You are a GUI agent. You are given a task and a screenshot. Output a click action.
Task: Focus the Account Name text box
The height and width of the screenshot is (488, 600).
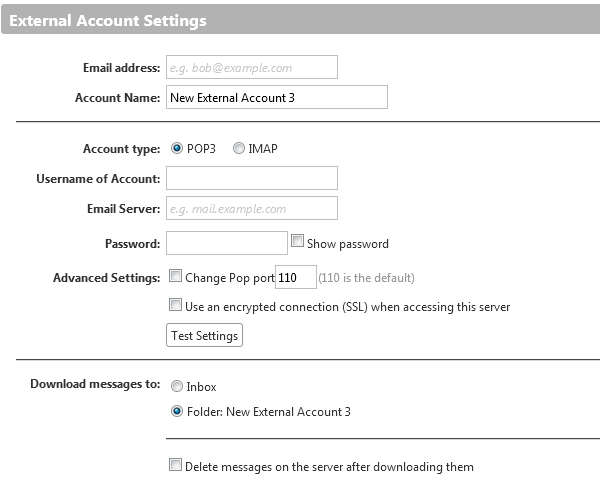[x=276, y=97]
